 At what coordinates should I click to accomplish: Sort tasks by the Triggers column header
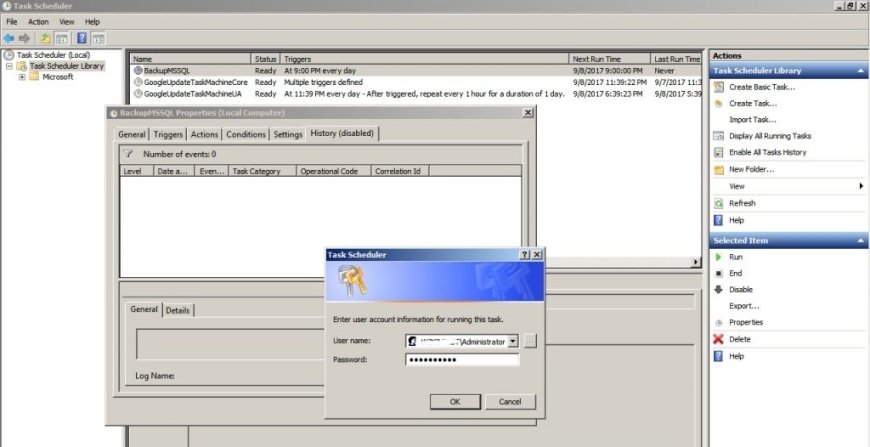click(x=424, y=59)
